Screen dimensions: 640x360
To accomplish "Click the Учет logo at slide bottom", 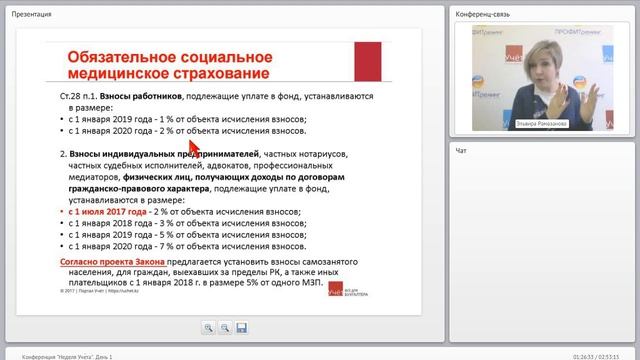I will pyautogui.click(x=348, y=289).
